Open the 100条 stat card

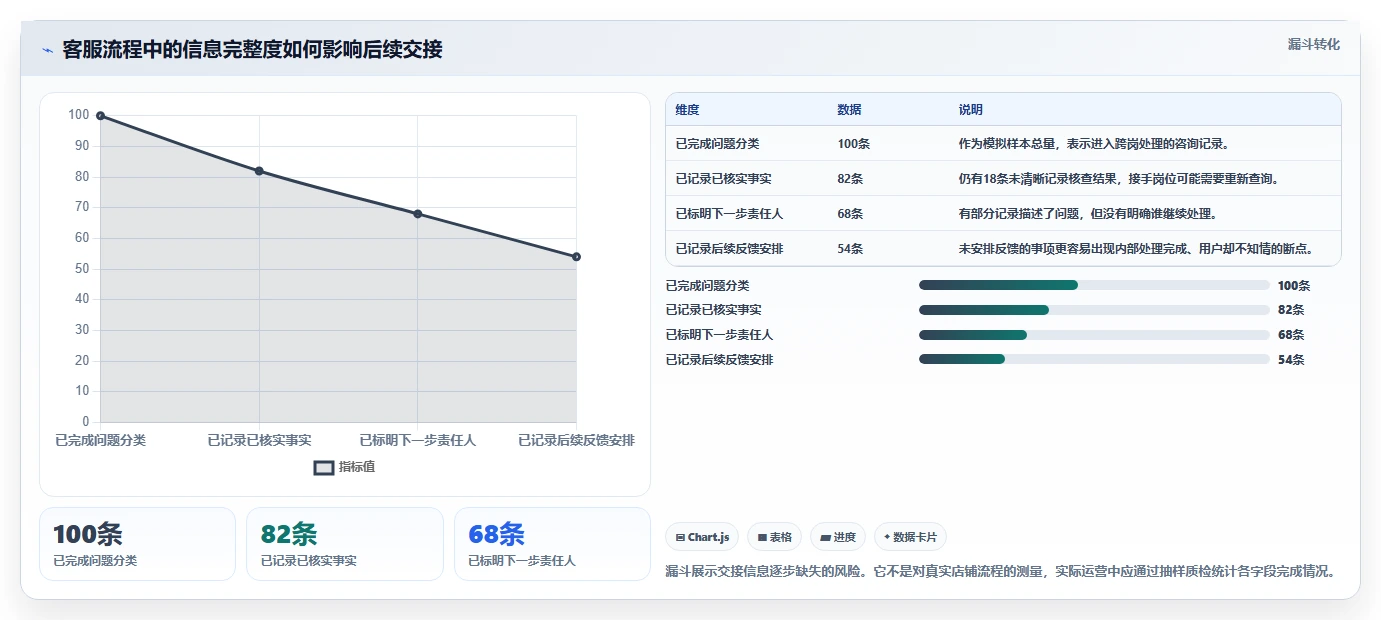137,544
